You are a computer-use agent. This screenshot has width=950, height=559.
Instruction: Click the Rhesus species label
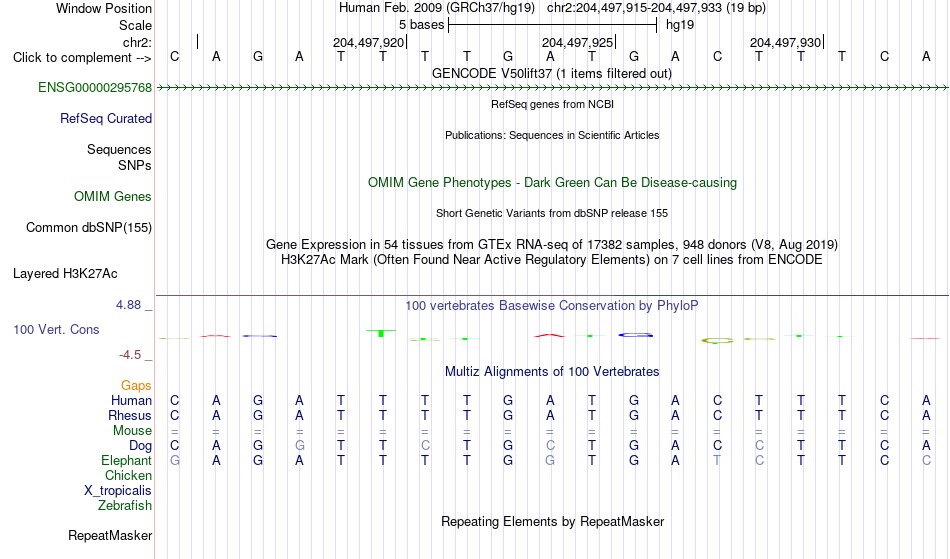click(130, 416)
